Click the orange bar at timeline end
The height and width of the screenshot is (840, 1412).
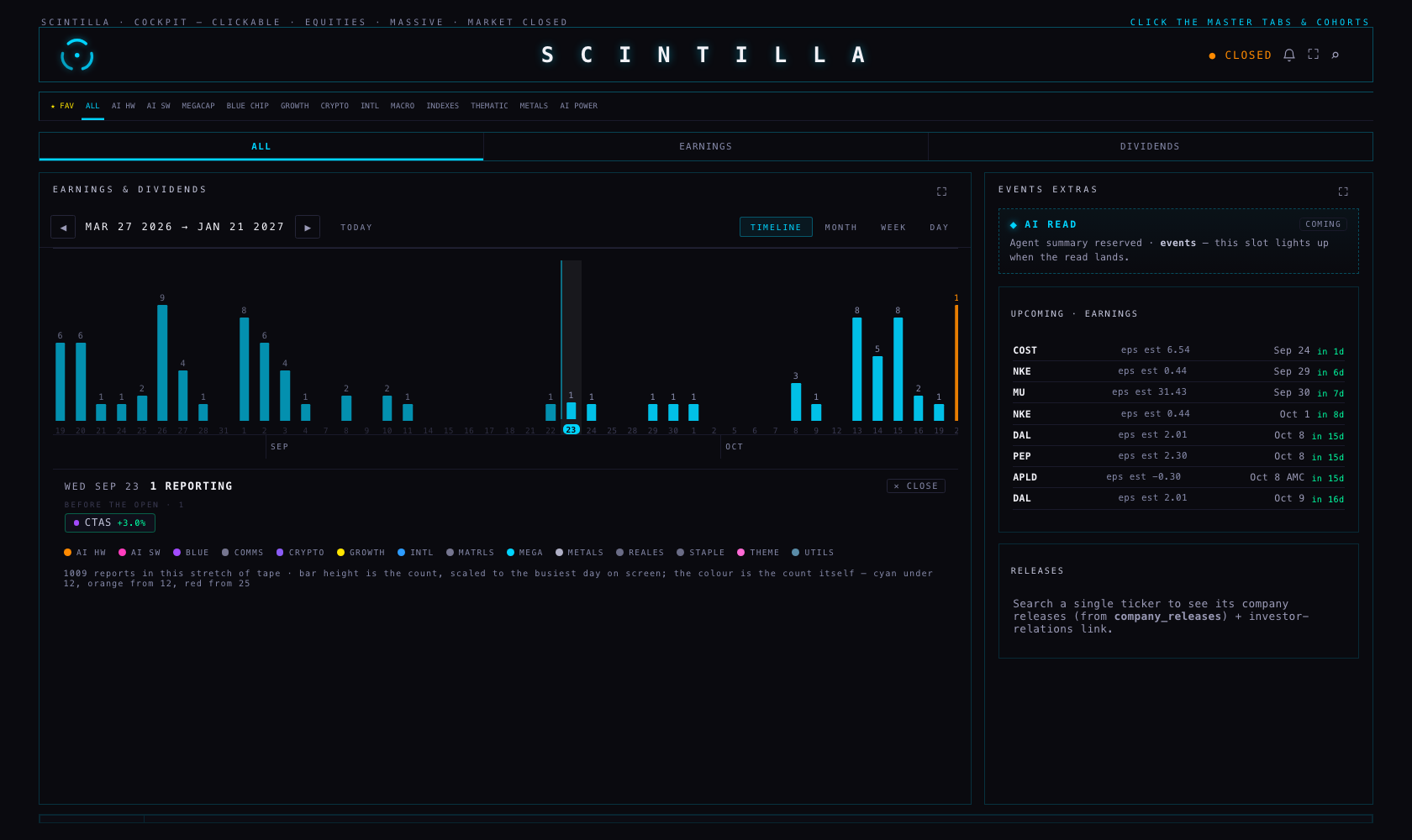click(x=956, y=362)
